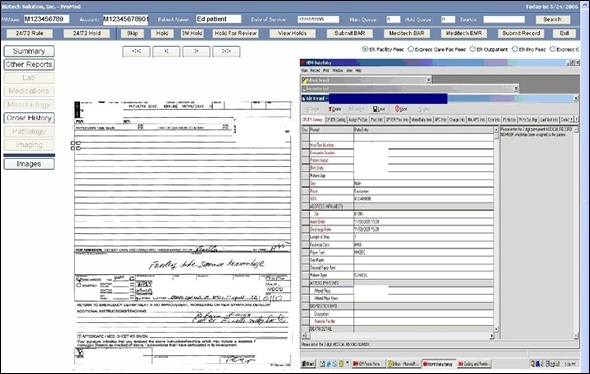Click the Hold For Review button

click(236, 33)
